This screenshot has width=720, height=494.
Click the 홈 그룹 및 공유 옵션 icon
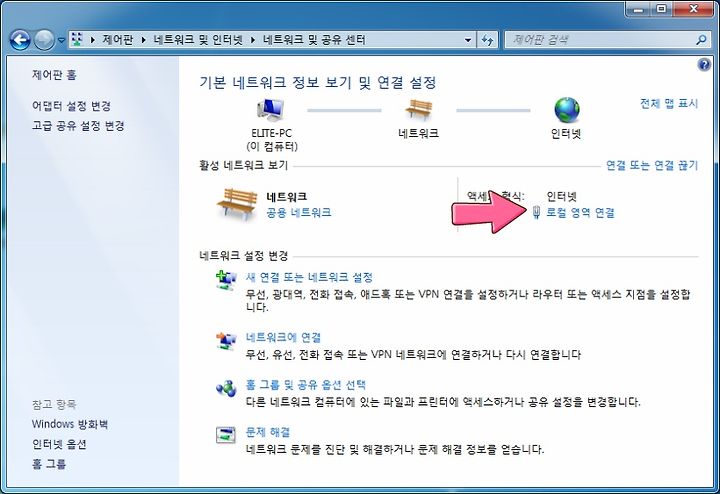coord(226,388)
